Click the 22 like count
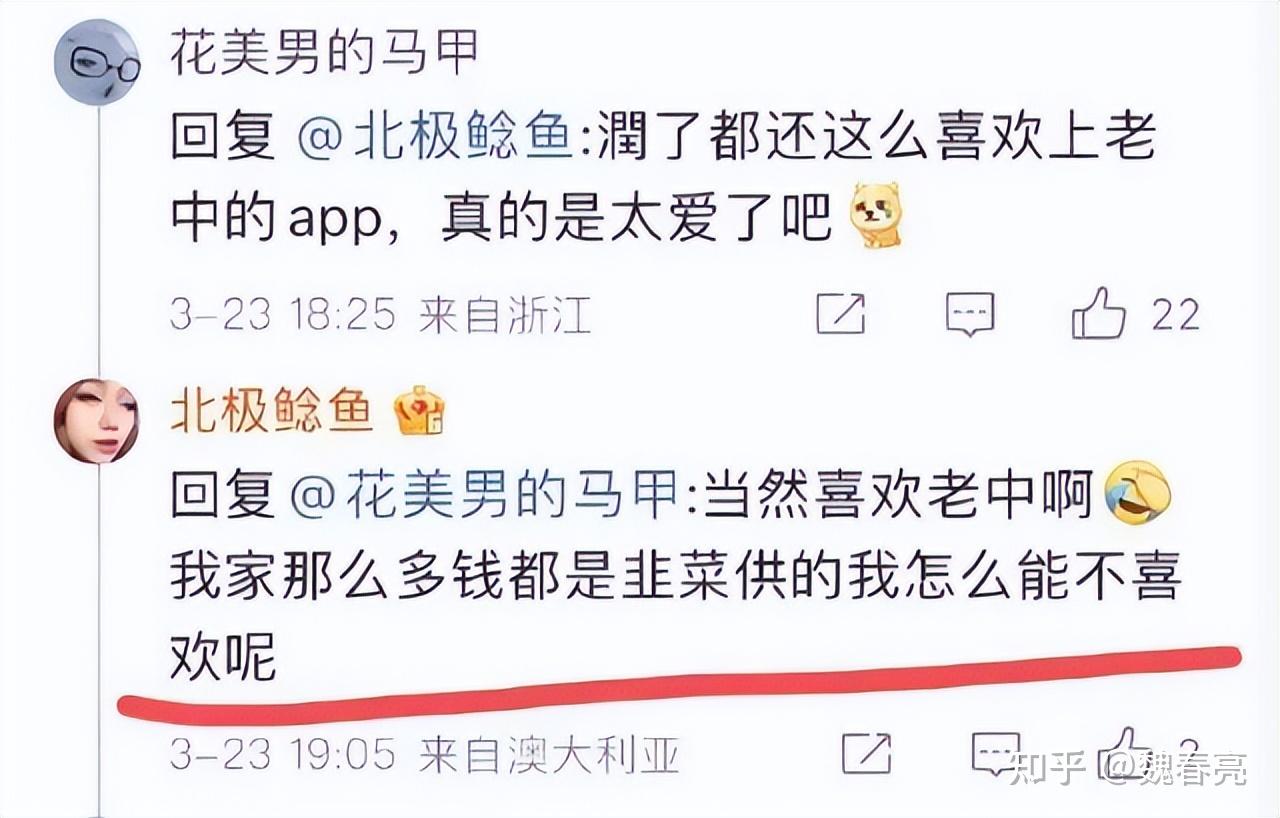This screenshot has height=818, width=1280. click(x=1176, y=315)
